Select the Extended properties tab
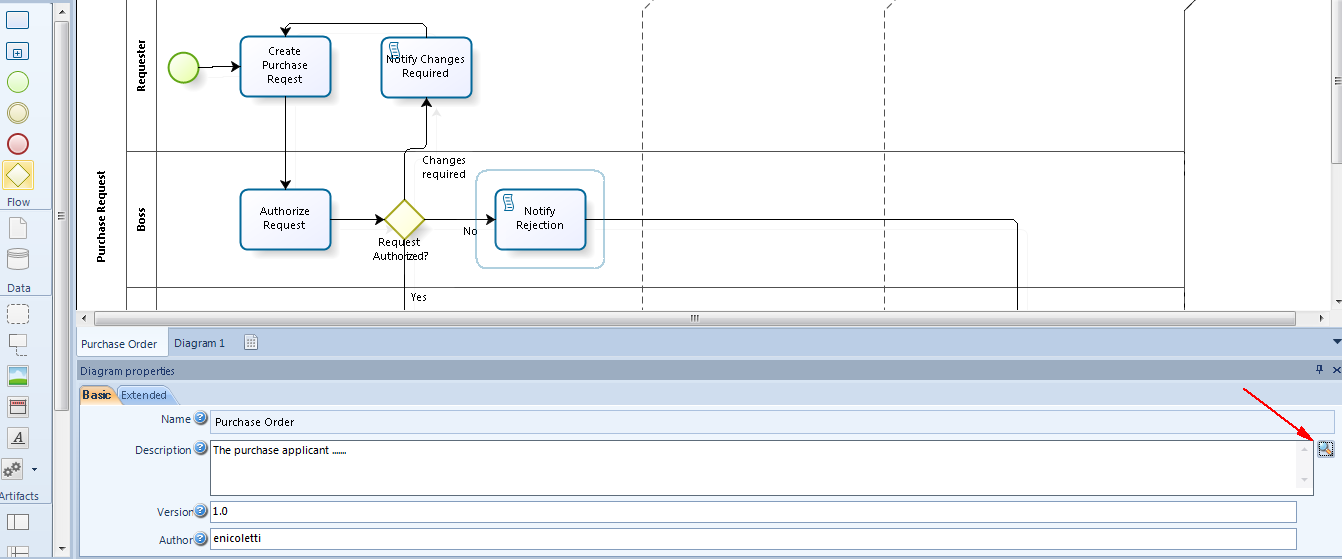 144,395
